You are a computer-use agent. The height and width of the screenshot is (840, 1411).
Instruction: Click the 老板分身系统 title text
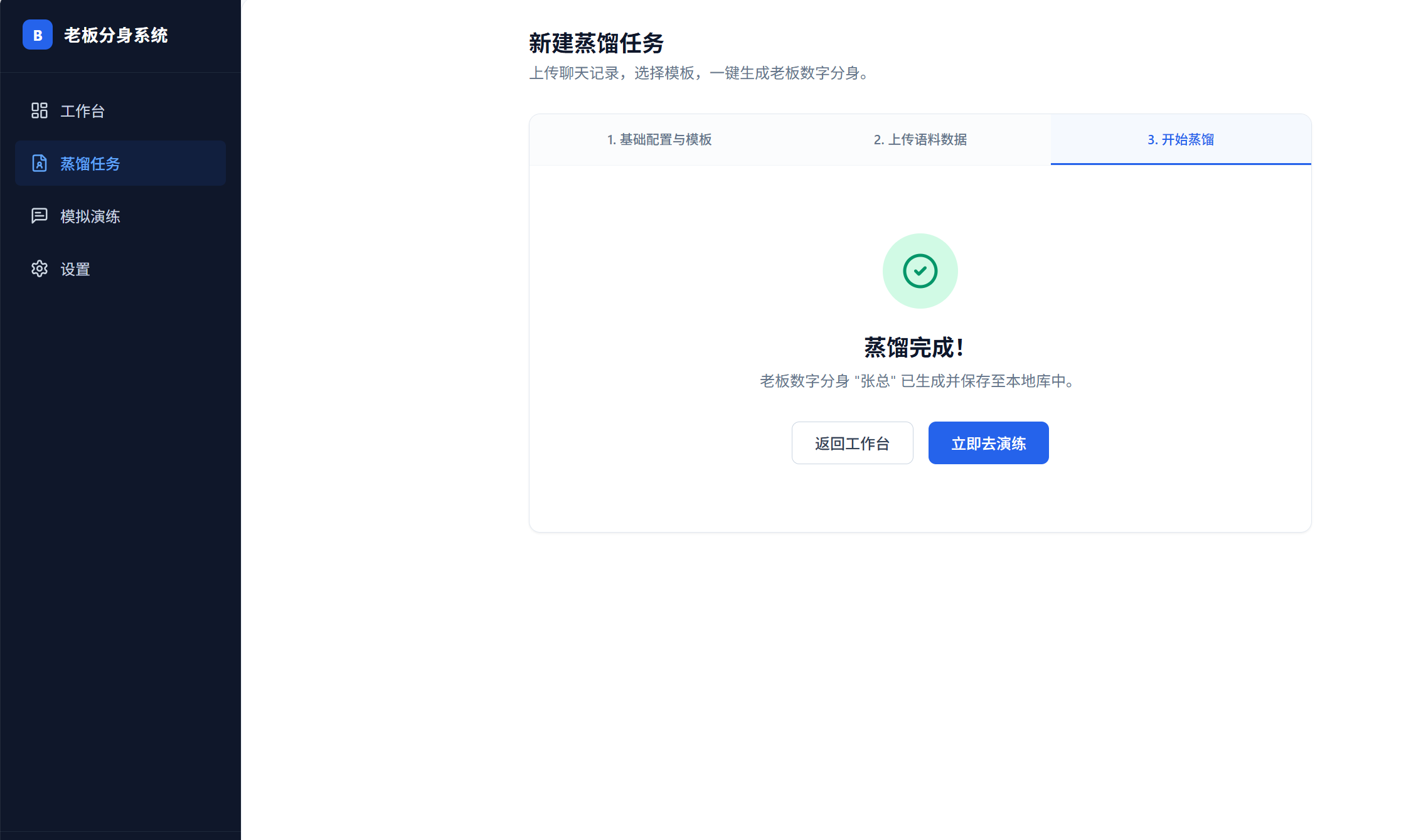116,35
